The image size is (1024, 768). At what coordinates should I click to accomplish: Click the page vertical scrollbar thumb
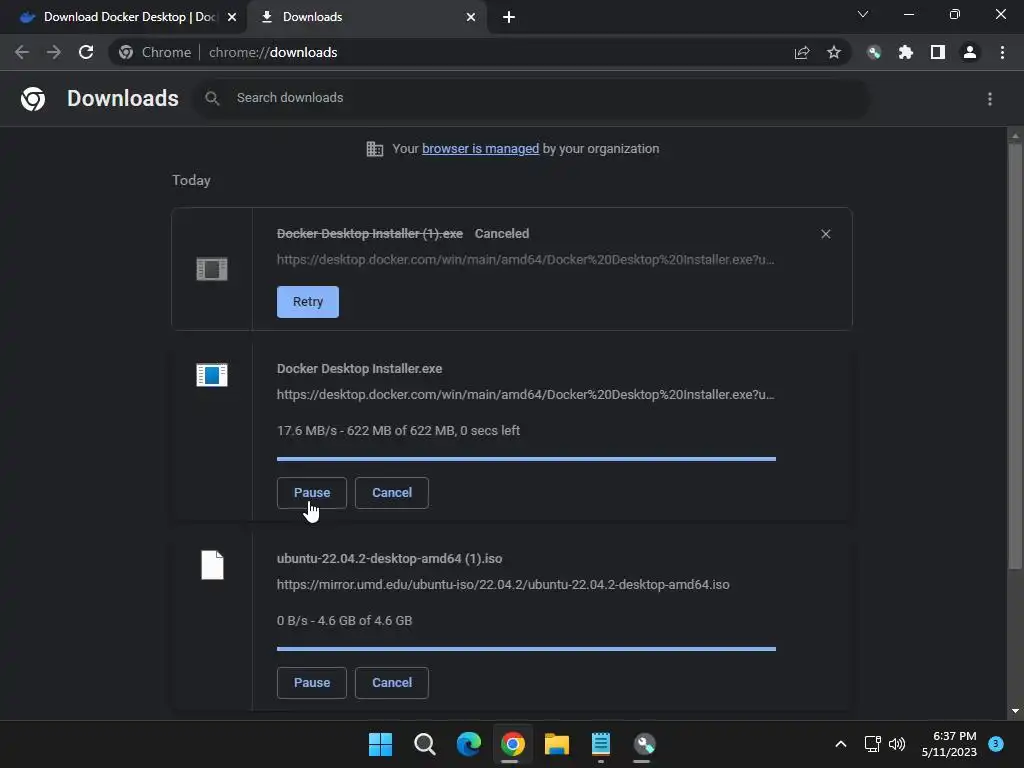pyautogui.click(x=1014, y=356)
